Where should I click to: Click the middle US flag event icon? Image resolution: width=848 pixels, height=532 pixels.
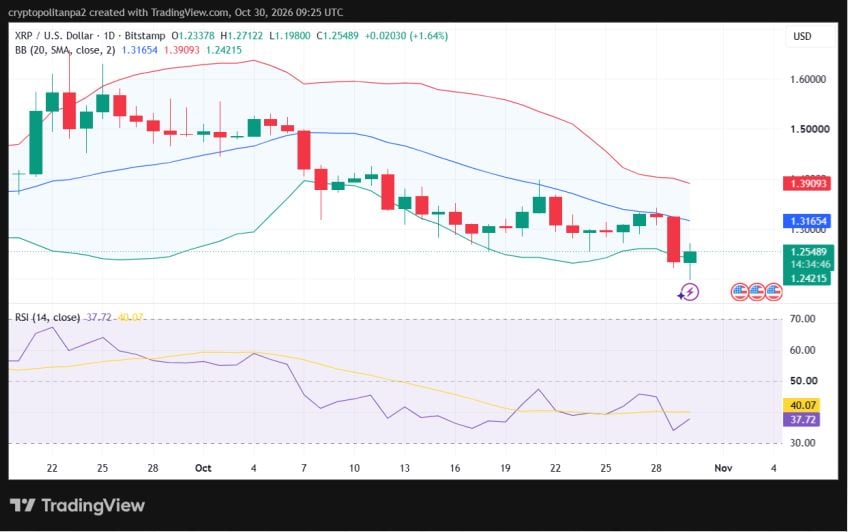point(757,292)
